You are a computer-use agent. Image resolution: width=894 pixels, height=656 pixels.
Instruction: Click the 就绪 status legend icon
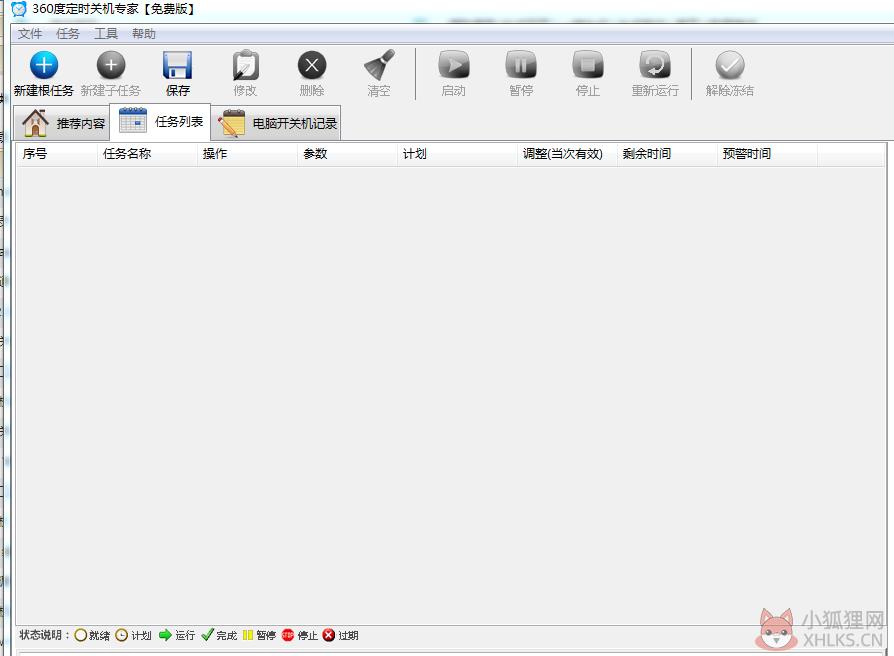coord(80,635)
